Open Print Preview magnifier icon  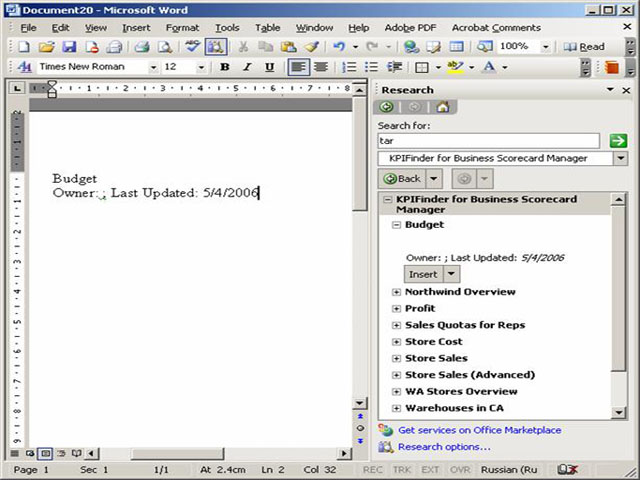point(165,47)
